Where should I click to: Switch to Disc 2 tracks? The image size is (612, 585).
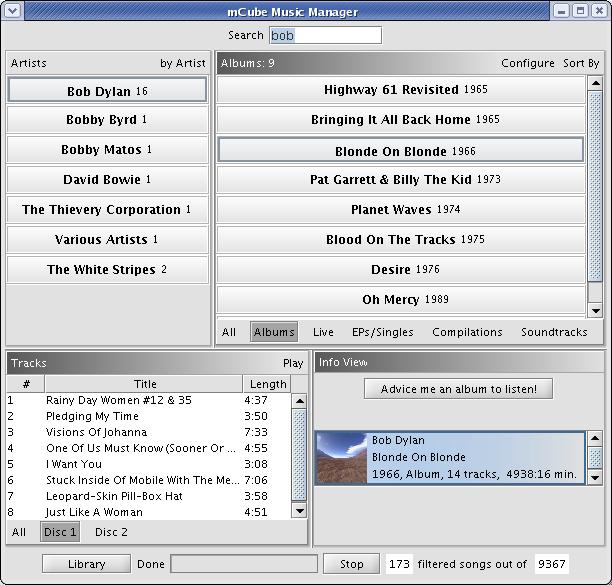111,532
